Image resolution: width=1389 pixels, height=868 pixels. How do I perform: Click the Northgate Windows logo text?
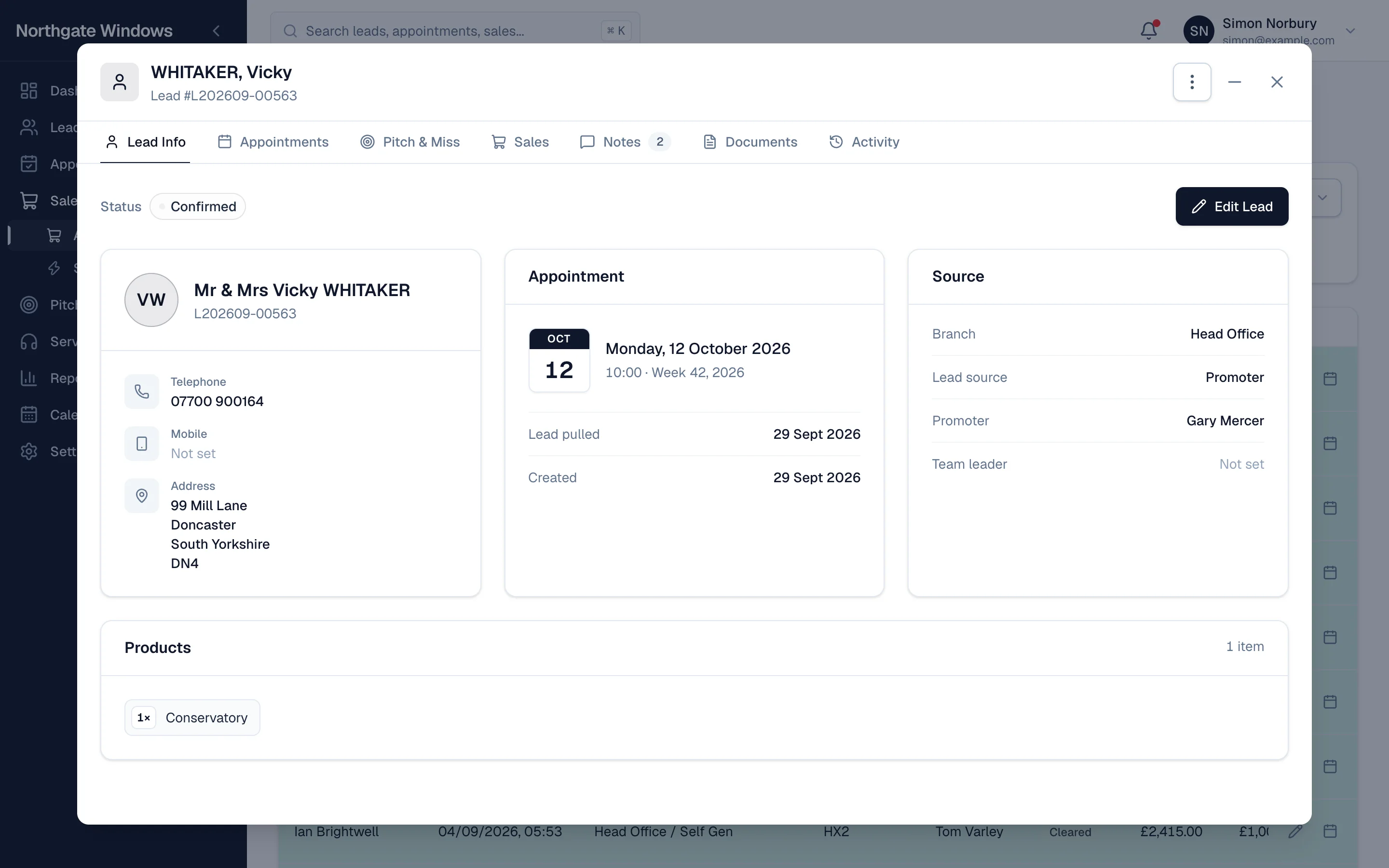coord(94,31)
